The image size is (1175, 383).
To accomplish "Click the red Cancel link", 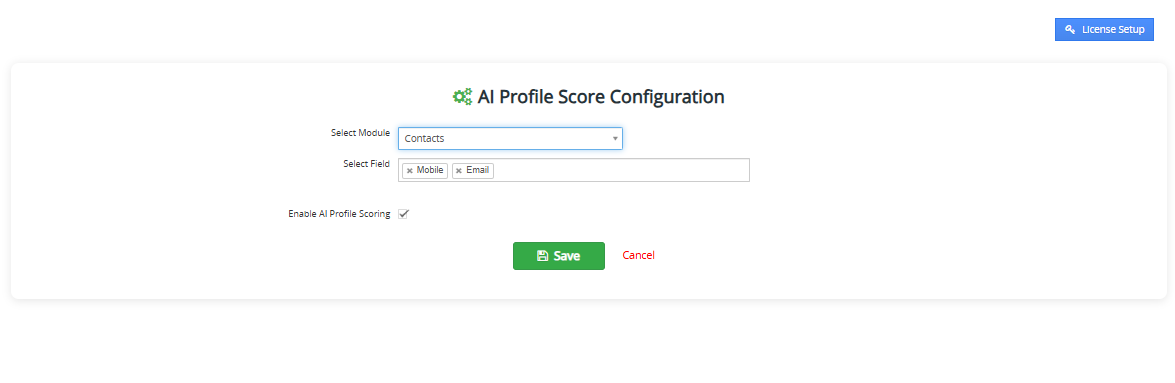I will 638,256.
